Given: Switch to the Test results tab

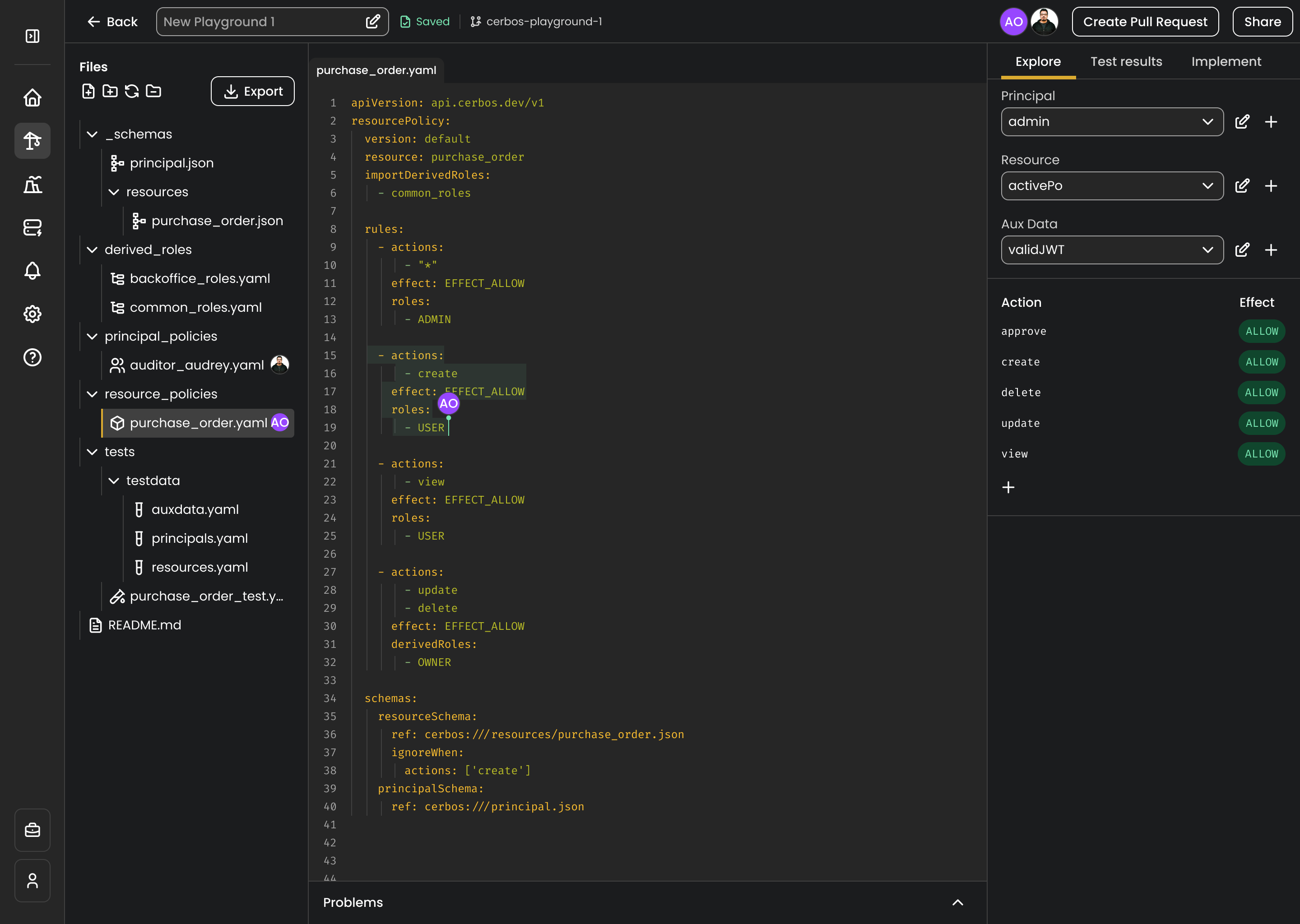Looking at the screenshot, I should (x=1126, y=61).
